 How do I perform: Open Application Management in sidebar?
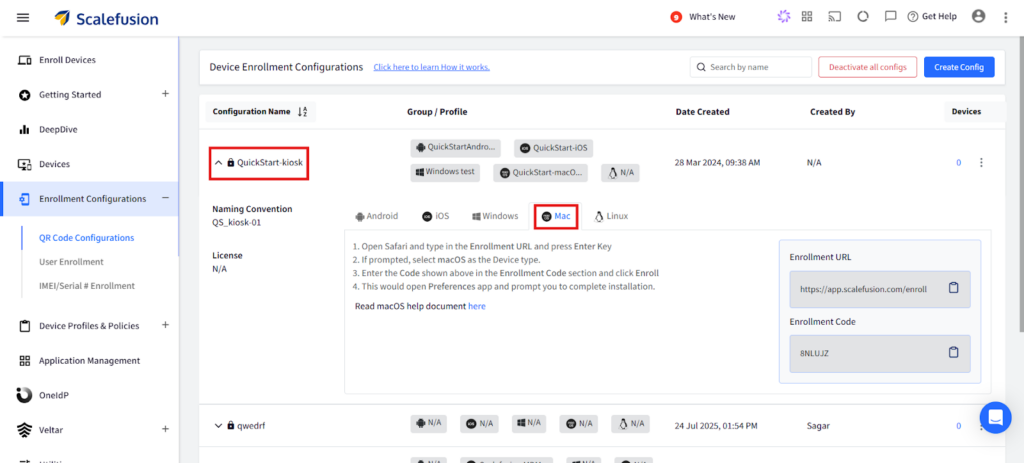tap(89, 360)
